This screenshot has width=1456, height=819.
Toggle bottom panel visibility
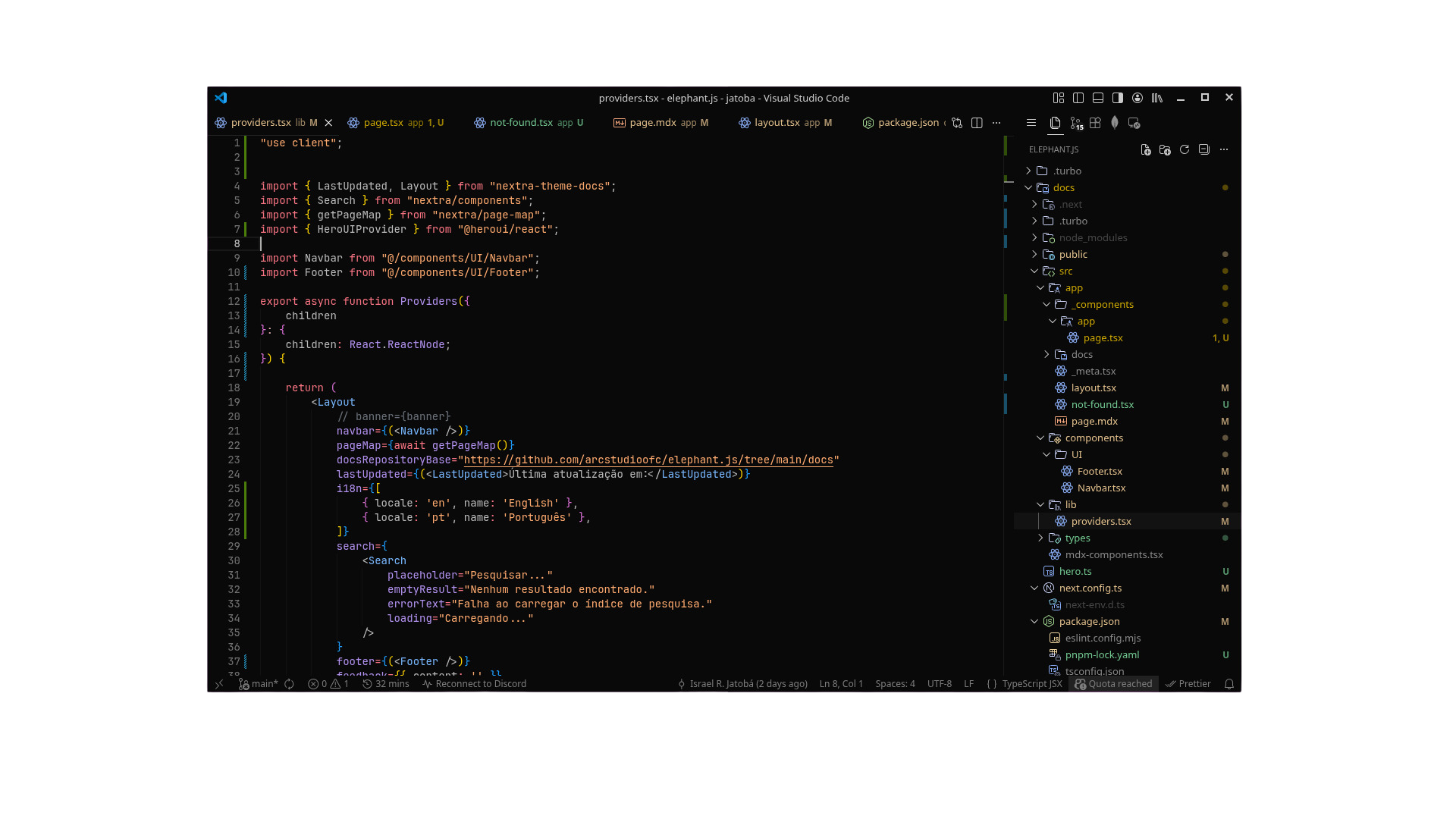pos(1098,98)
